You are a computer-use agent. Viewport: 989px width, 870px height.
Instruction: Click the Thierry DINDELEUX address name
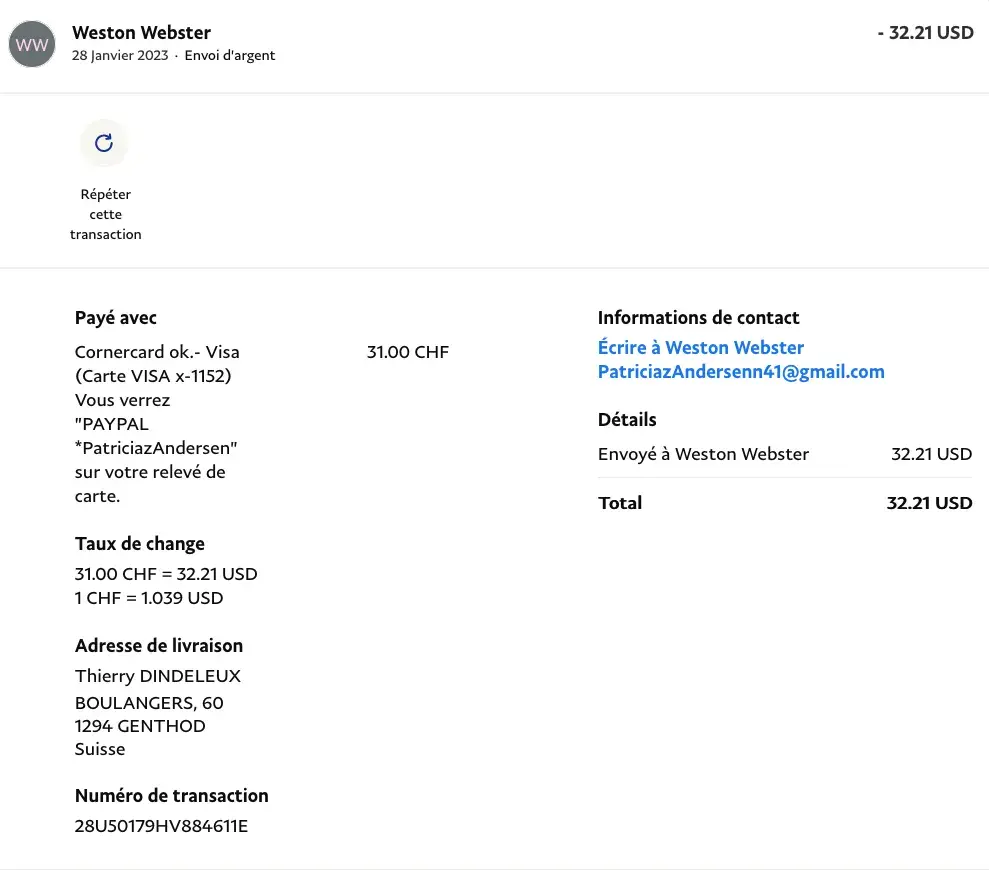(158, 676)
